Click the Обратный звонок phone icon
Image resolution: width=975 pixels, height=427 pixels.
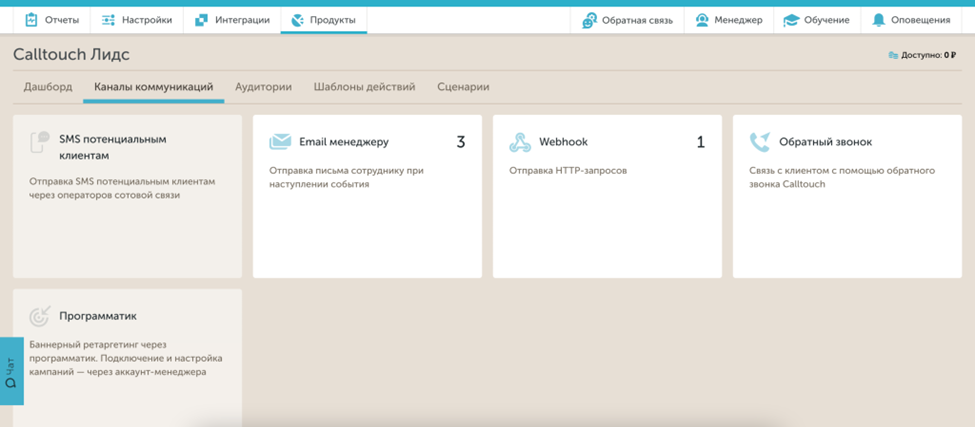760,142
